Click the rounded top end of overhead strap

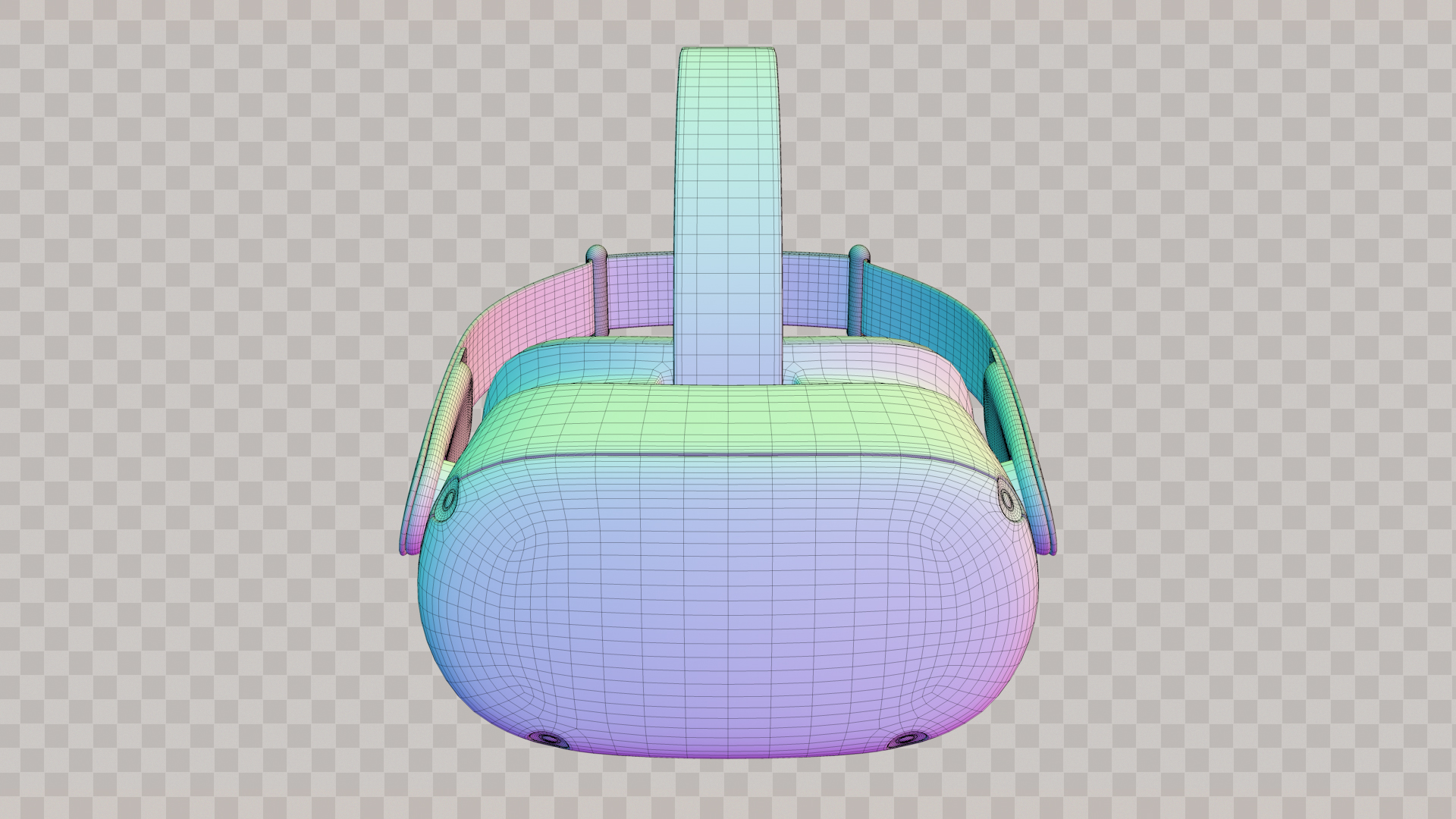pos(728,53)
